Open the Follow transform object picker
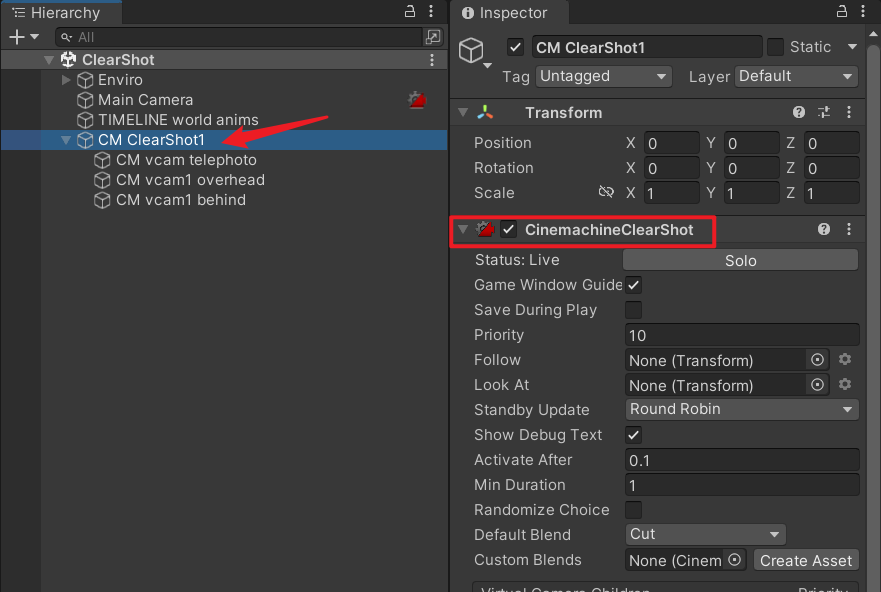 tap(817, 360)
